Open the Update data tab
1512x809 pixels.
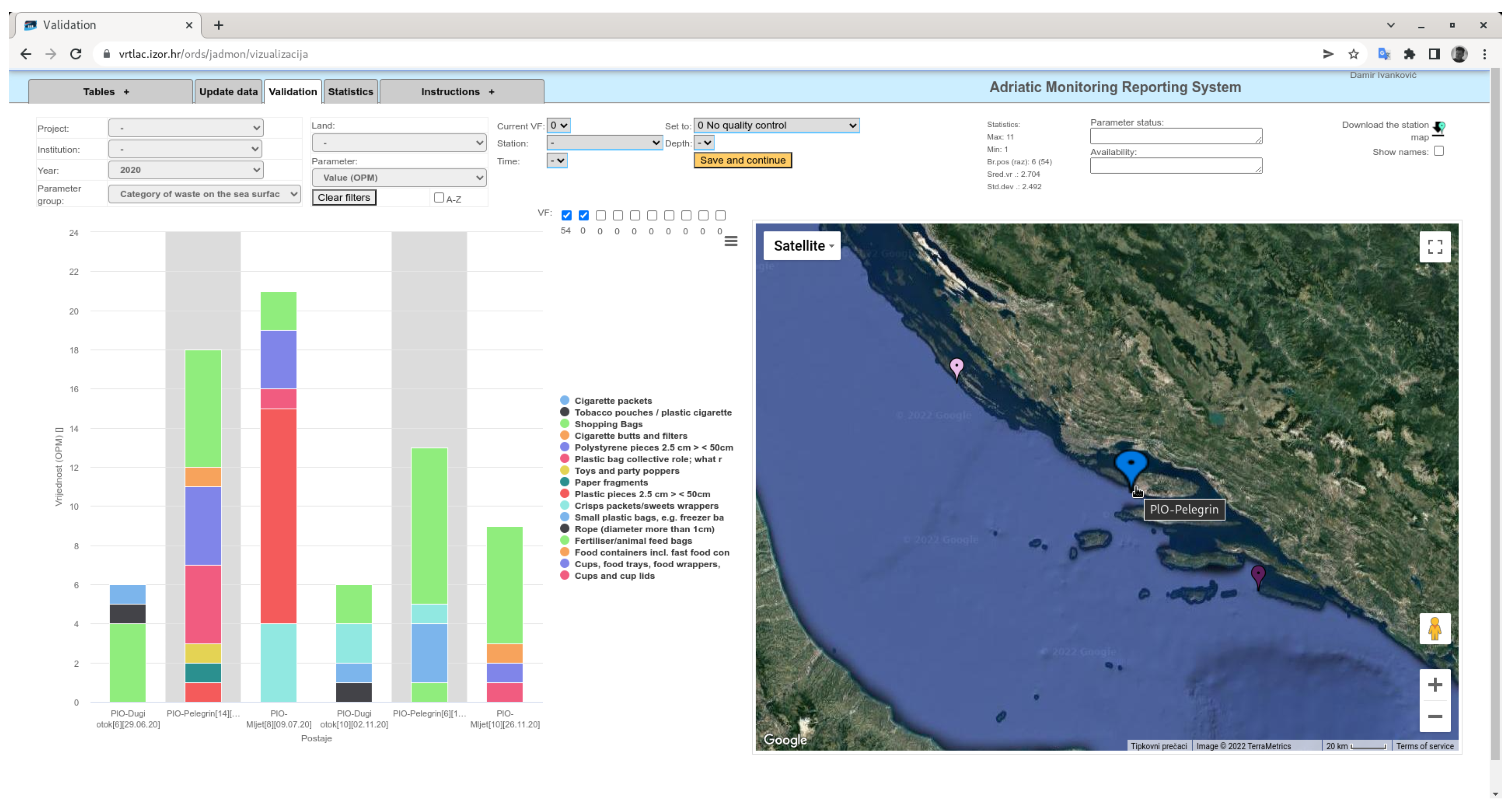point(228,92)
